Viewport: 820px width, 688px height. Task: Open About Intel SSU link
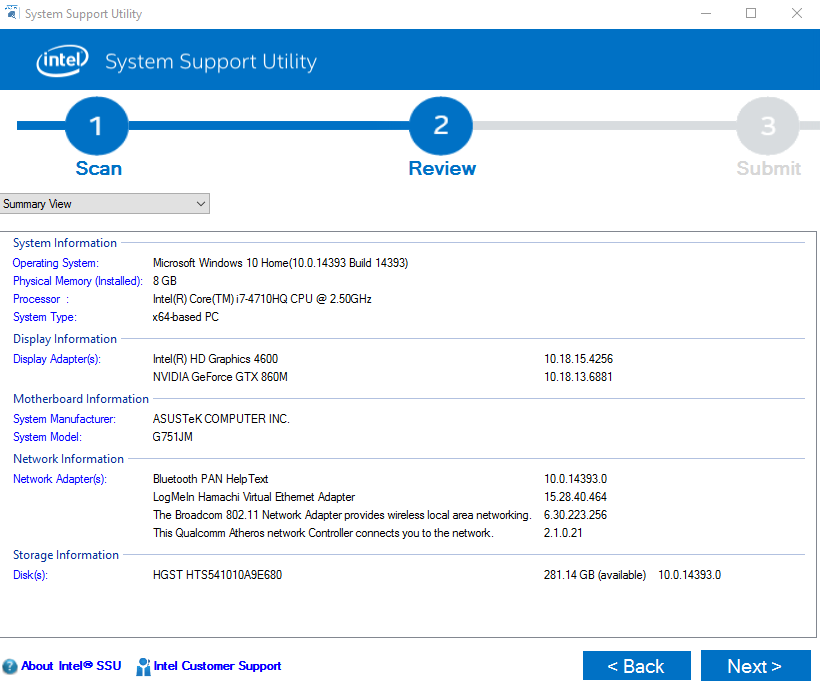[71, 666]
